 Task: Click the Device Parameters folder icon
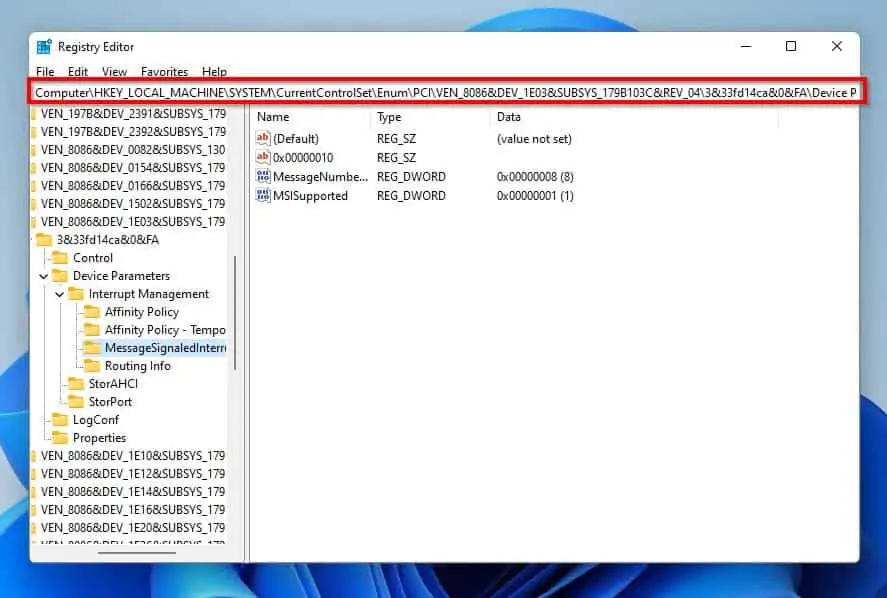tap(60, 276)
